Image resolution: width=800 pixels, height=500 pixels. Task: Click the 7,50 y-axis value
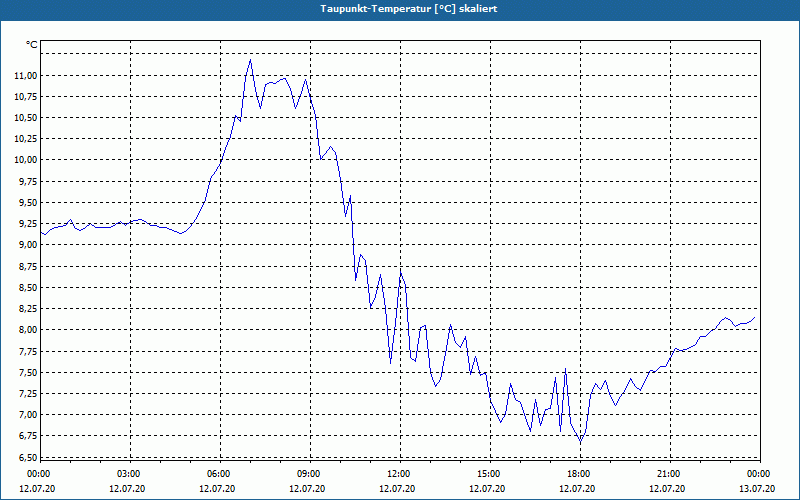28,372
